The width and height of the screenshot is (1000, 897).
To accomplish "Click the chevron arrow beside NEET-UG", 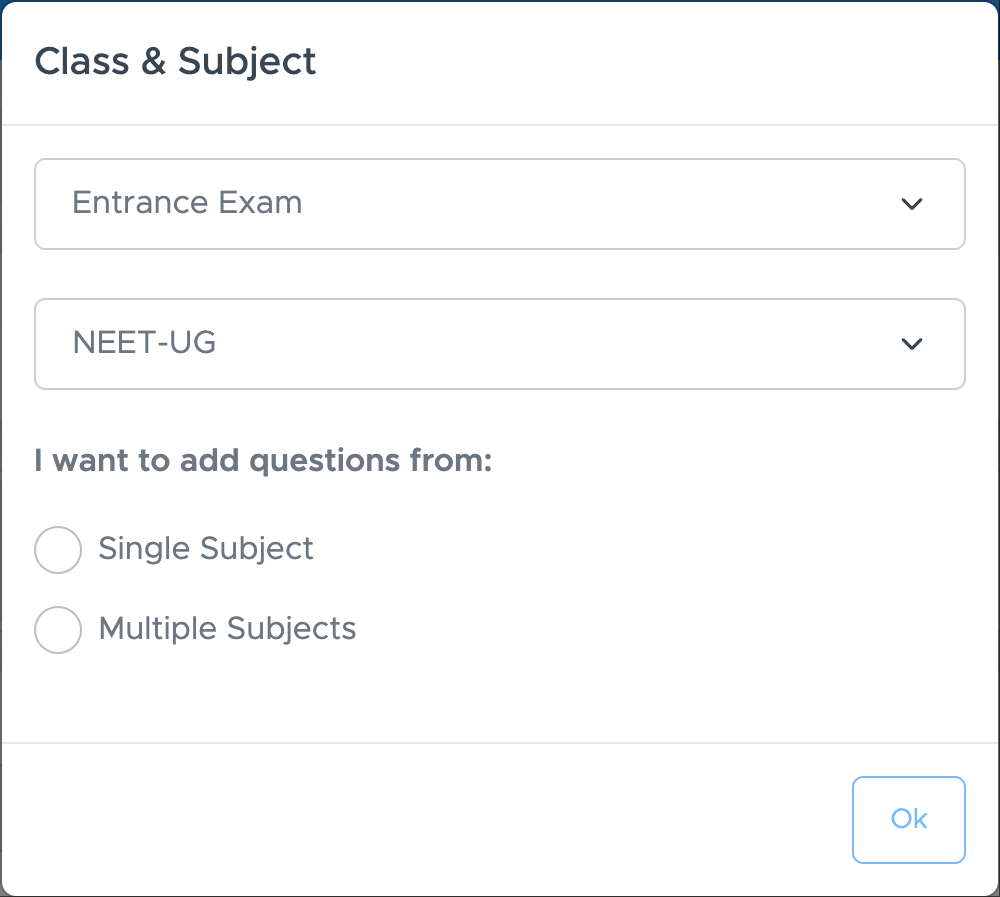I will 911,344.
